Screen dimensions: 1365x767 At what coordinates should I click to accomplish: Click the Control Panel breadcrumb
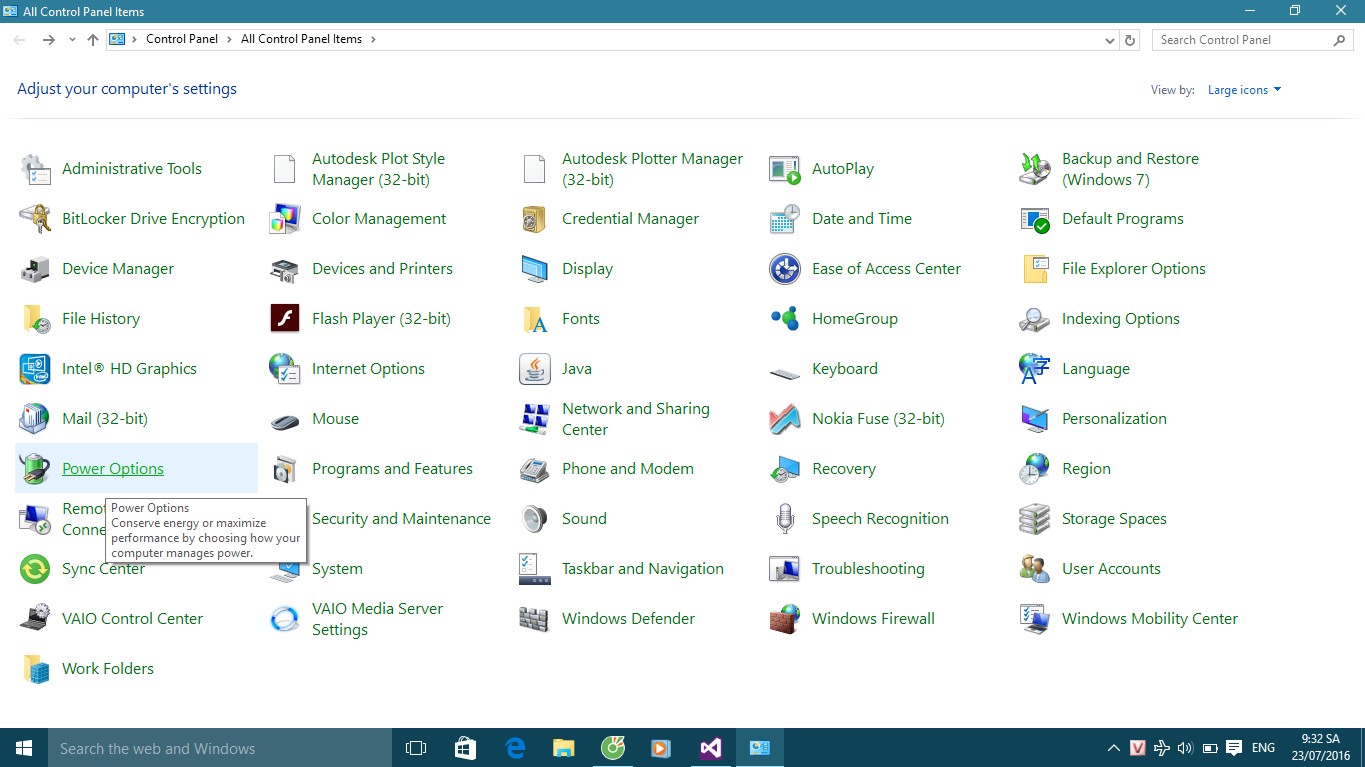182,39
